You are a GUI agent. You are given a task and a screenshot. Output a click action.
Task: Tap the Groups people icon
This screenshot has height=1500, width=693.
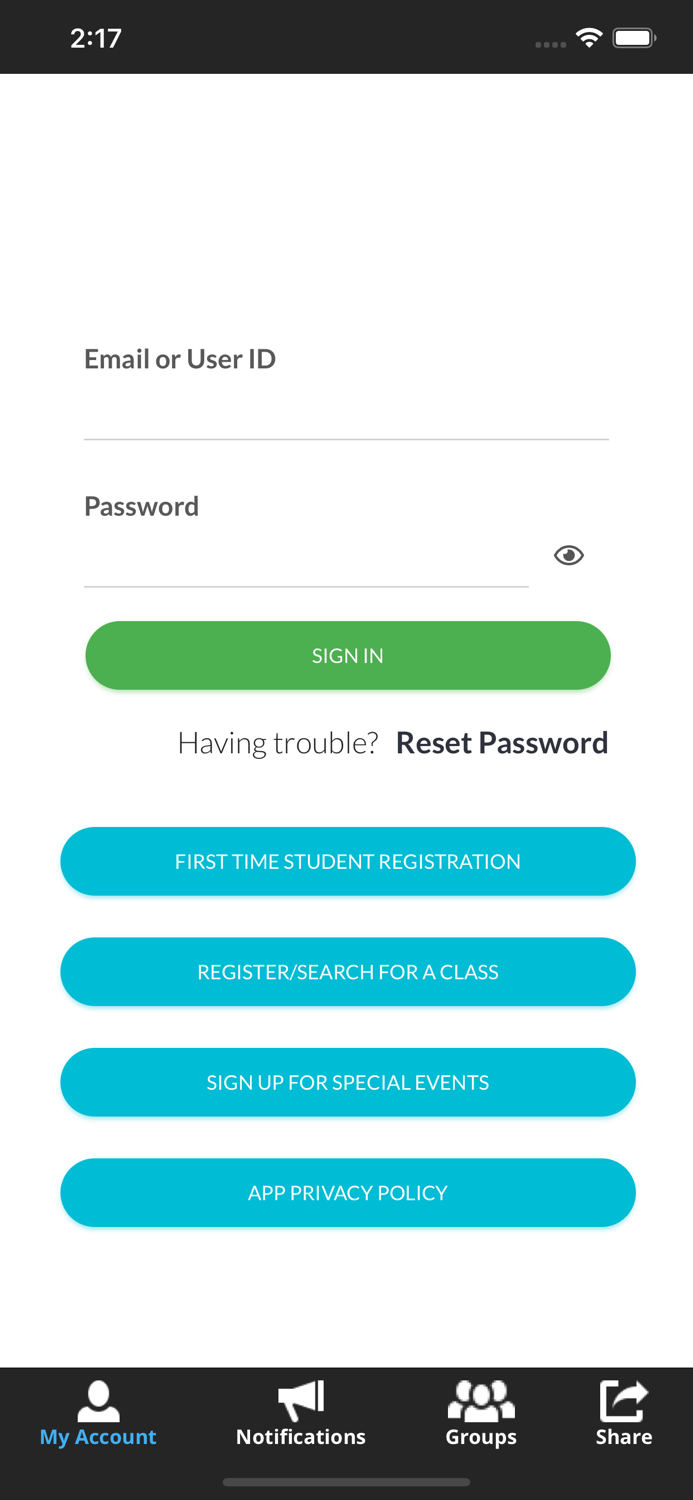coord(481,1400)
